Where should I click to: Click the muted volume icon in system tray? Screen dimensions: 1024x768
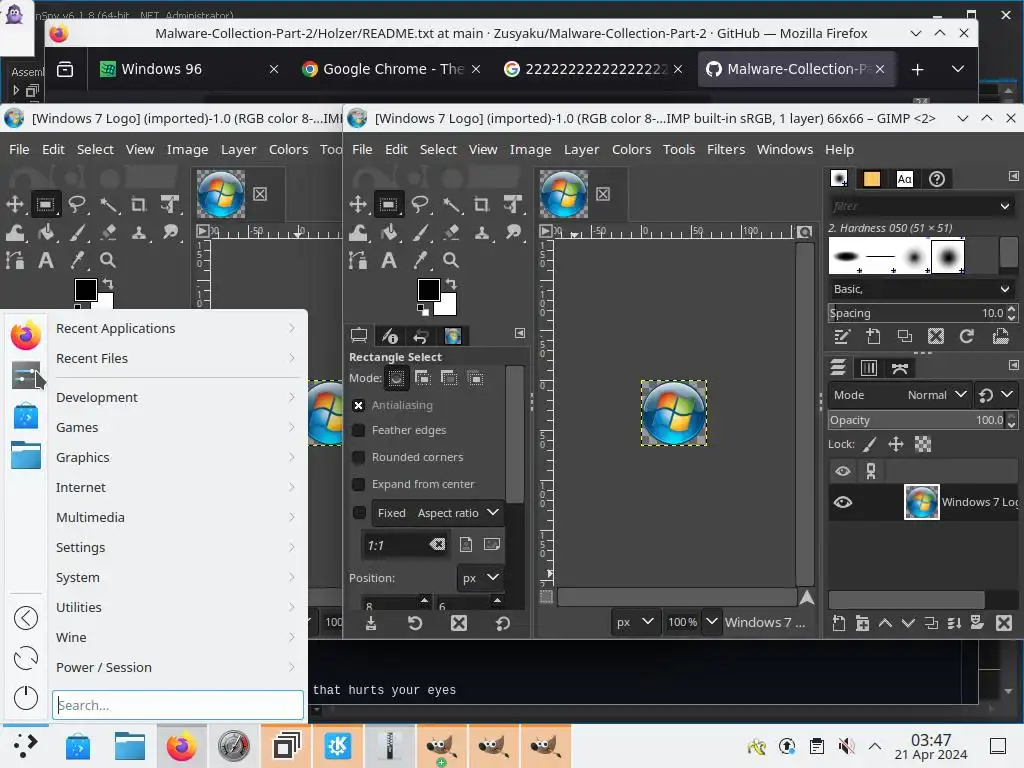[x=846, y=746]
